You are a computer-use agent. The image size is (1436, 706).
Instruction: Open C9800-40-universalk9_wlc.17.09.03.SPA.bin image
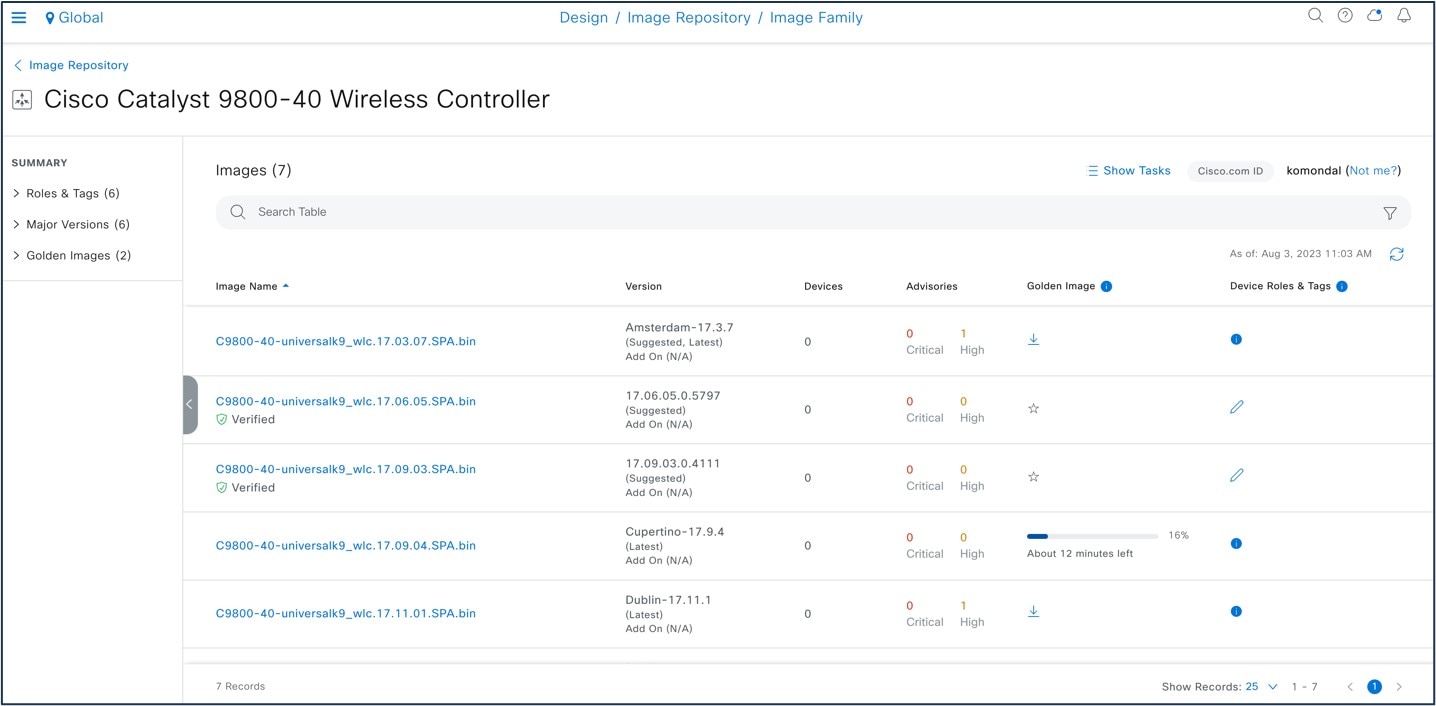pyautogui.click(x=346, y=470)
